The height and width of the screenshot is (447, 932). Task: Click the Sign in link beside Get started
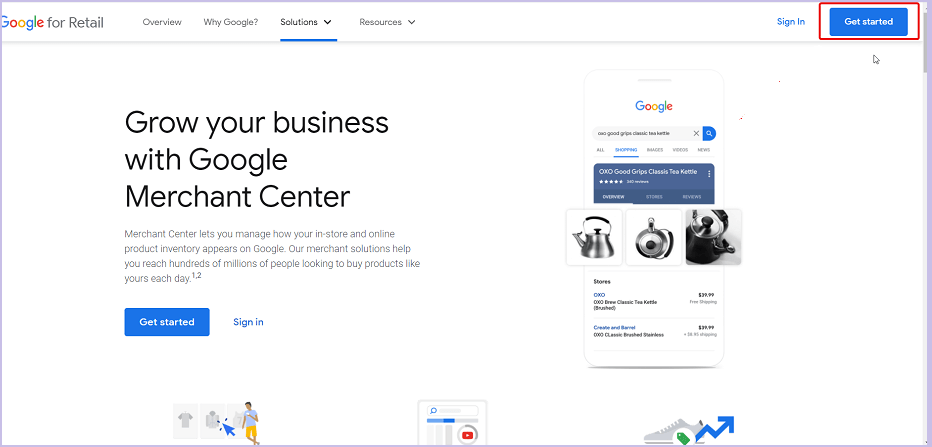248,322
